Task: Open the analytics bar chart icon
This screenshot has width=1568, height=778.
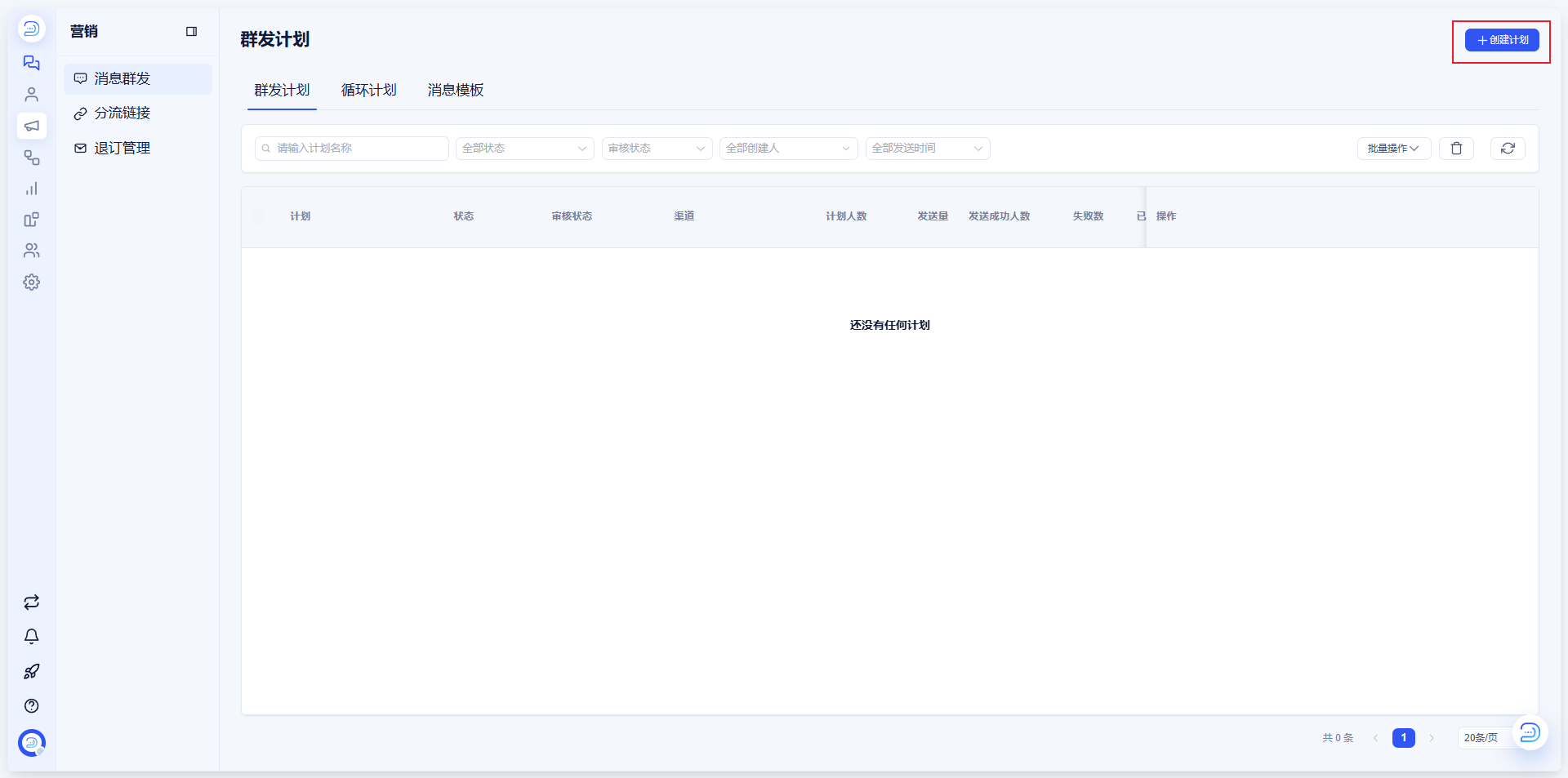Action: point(32,189)
